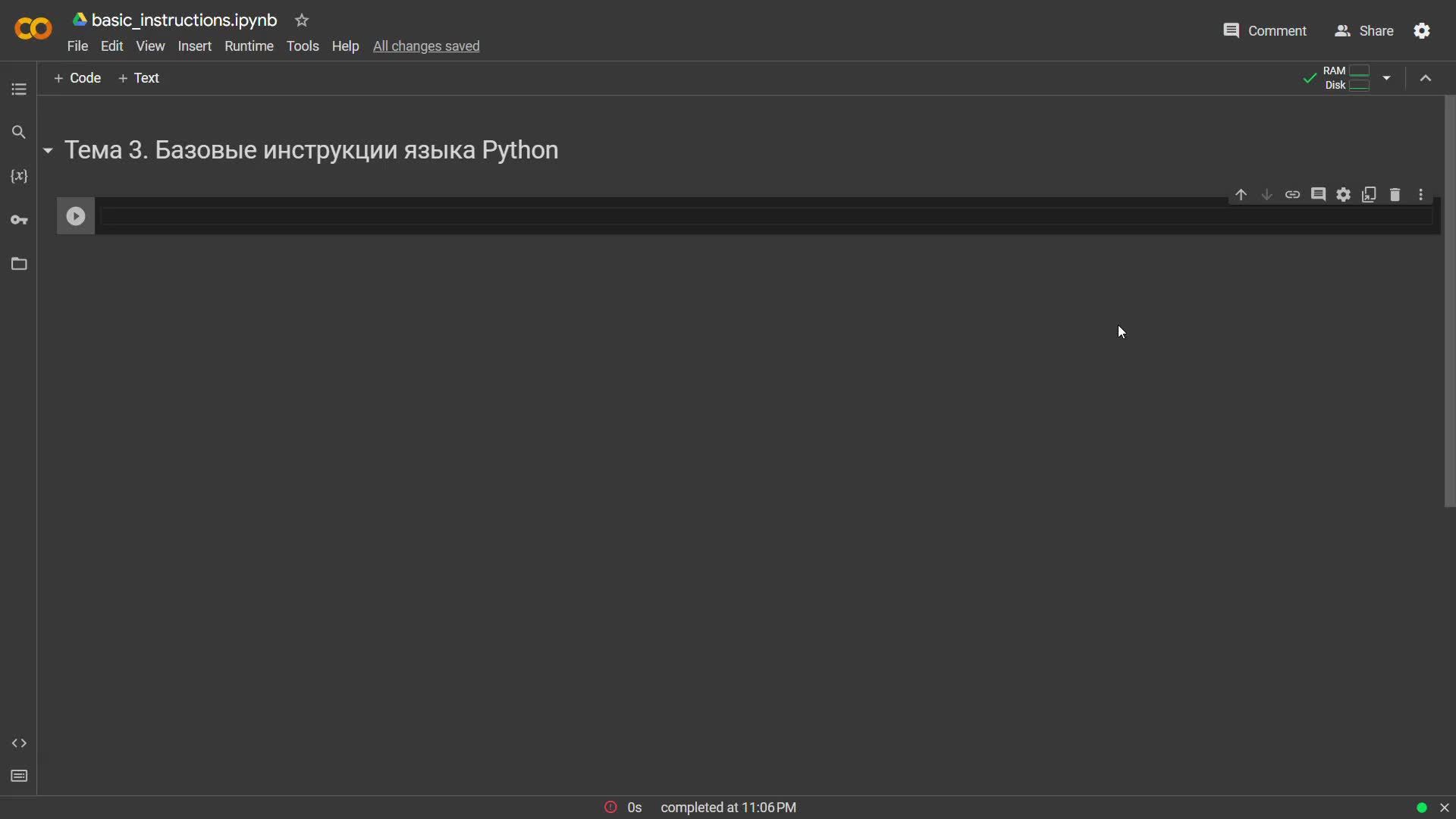Move cell down with the arrow icon
The width and height of the screenshot is (1456, 819).
coord(1267,195)
